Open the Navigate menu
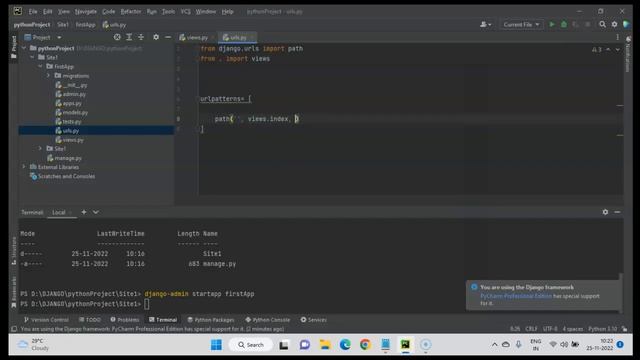Image resolution: width=640 pixels, height=360 pixels. pos(86,11)
